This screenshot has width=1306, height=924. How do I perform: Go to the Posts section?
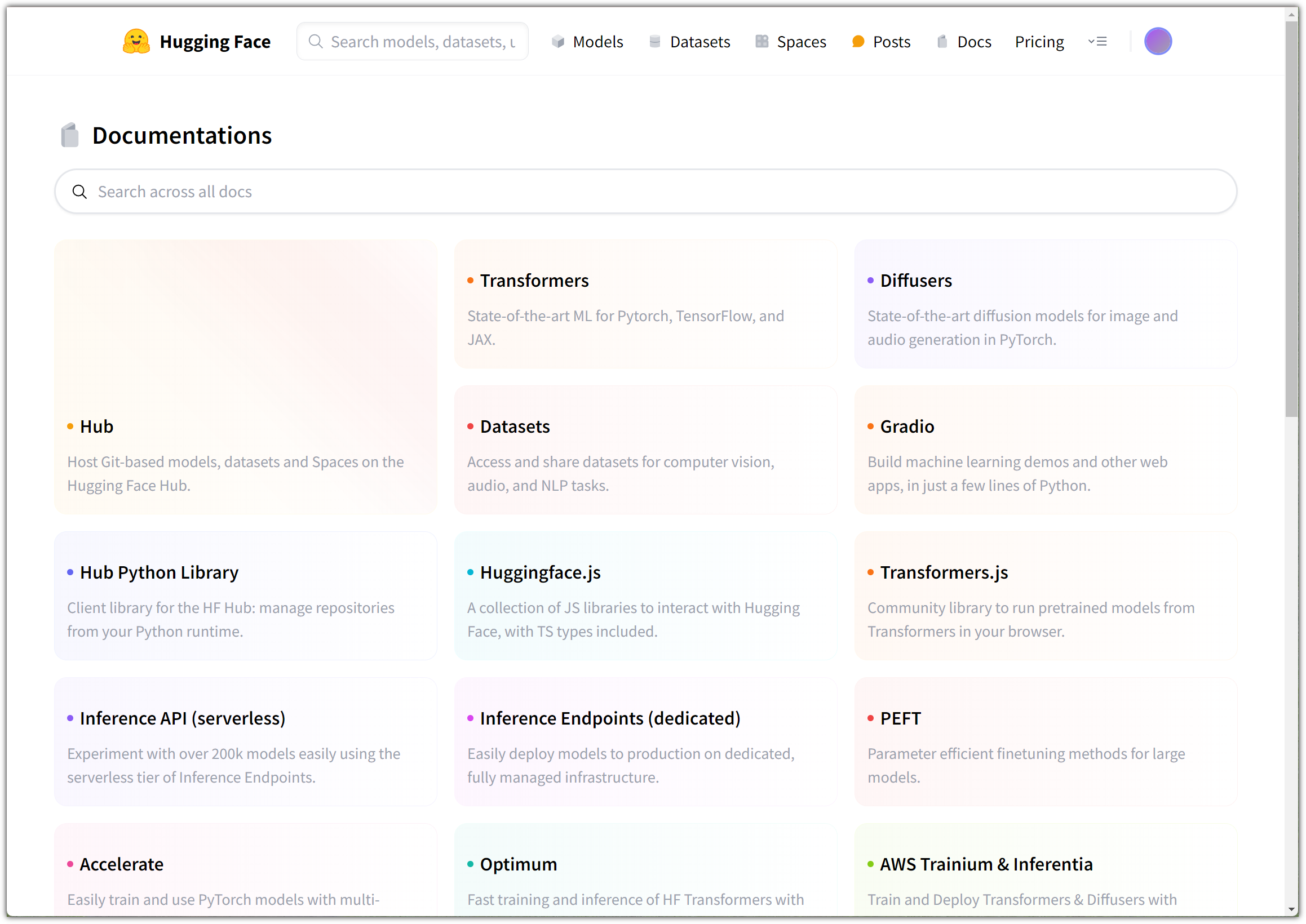pos(891,42)
